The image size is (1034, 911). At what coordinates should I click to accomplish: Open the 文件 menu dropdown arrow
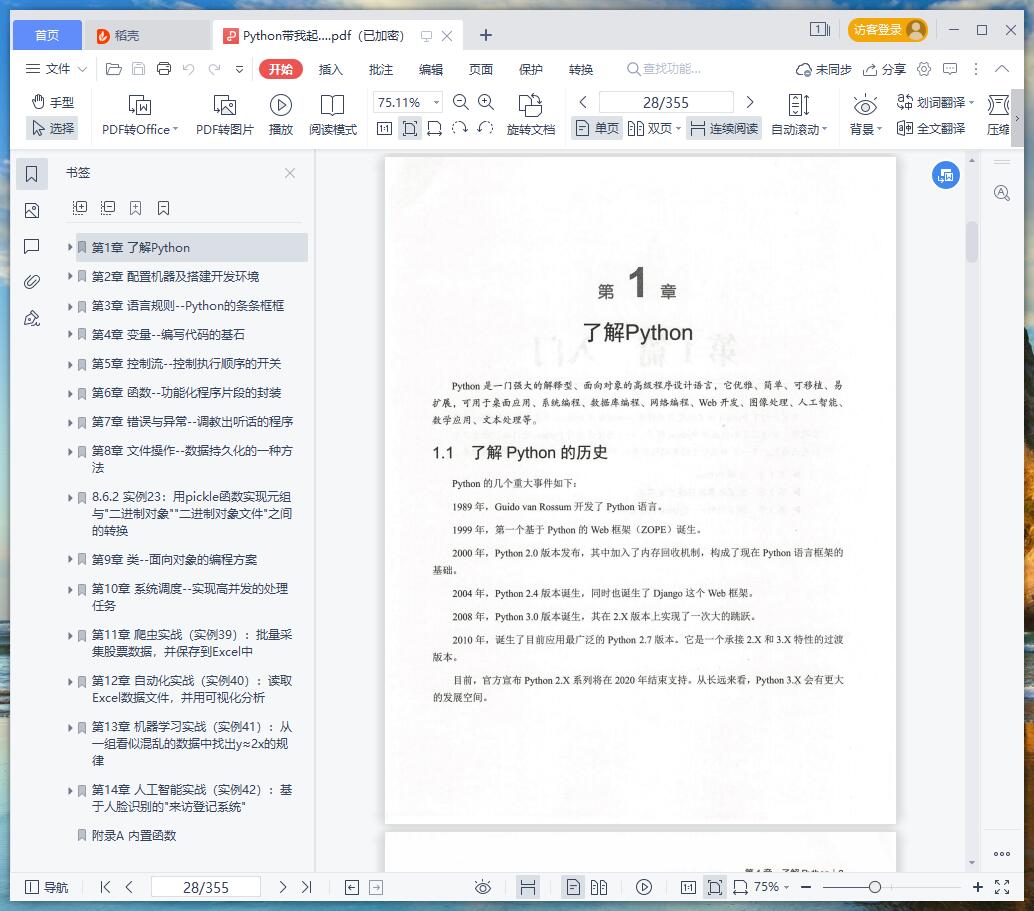coord(82,69)
